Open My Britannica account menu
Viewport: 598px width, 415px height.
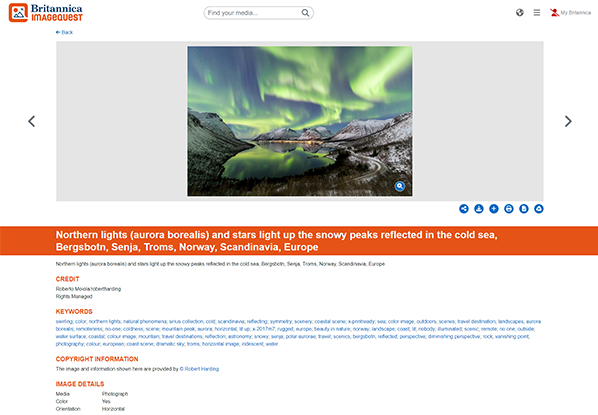click(x=570, y=13)
